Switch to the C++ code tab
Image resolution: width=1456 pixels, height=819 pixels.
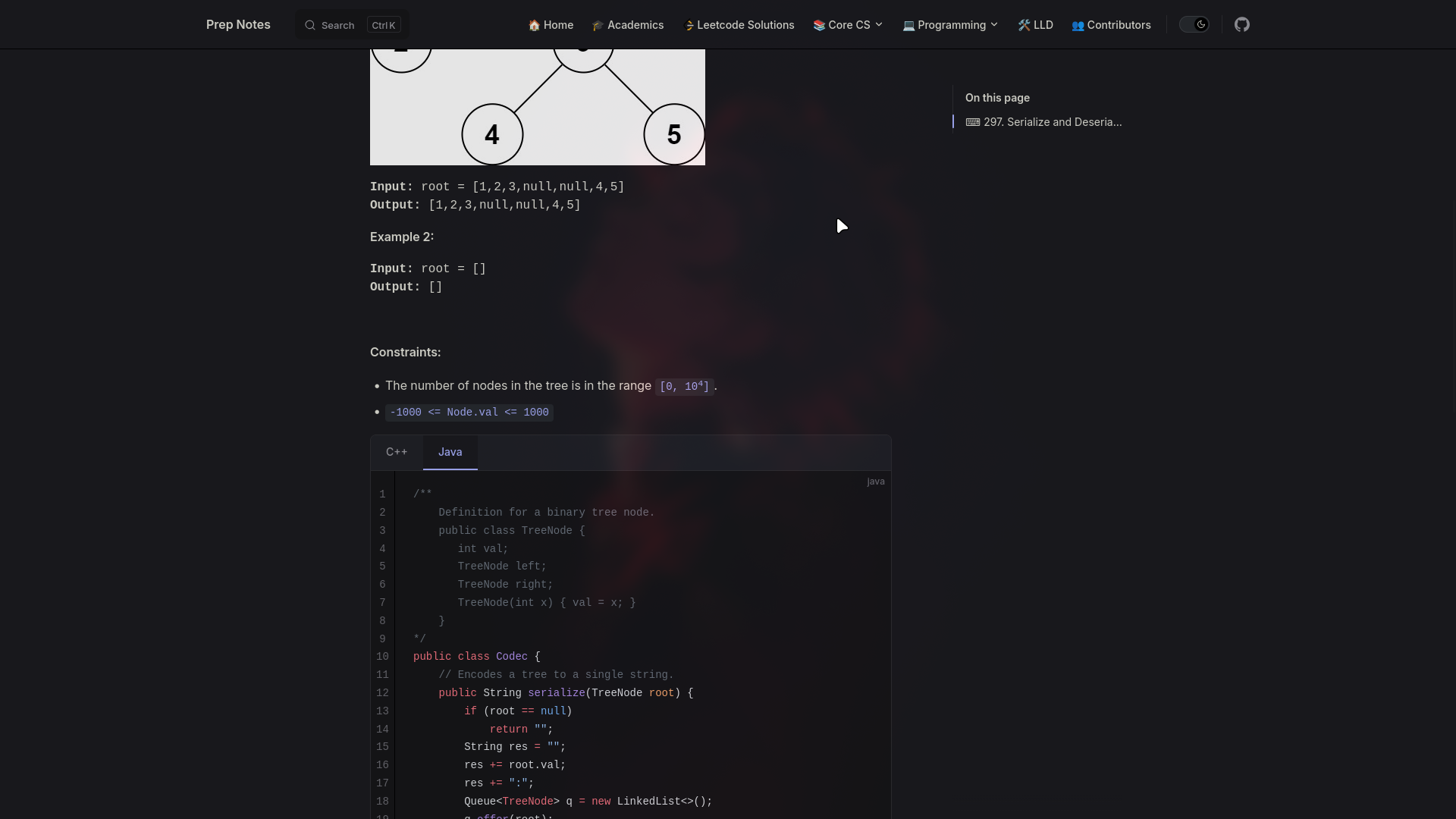coord(397,452)
